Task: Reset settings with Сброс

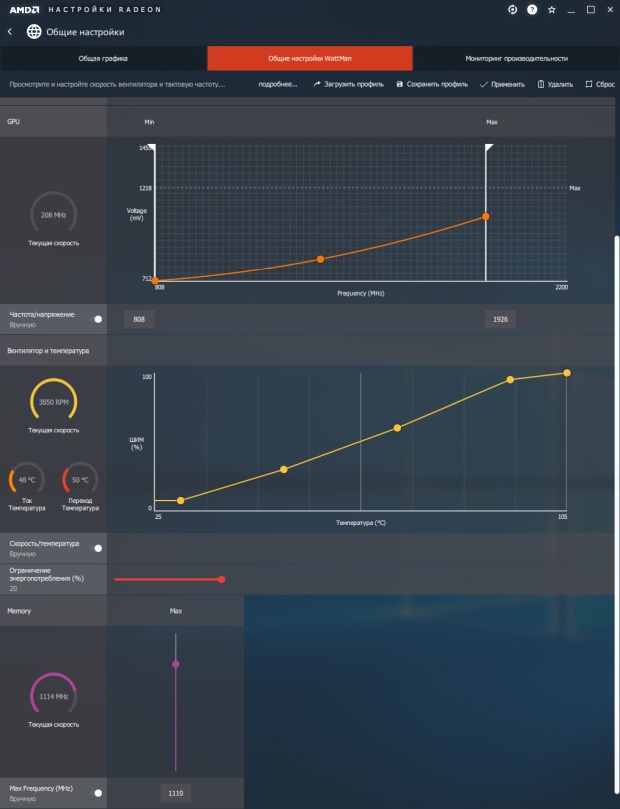Action: pos(600,84)
